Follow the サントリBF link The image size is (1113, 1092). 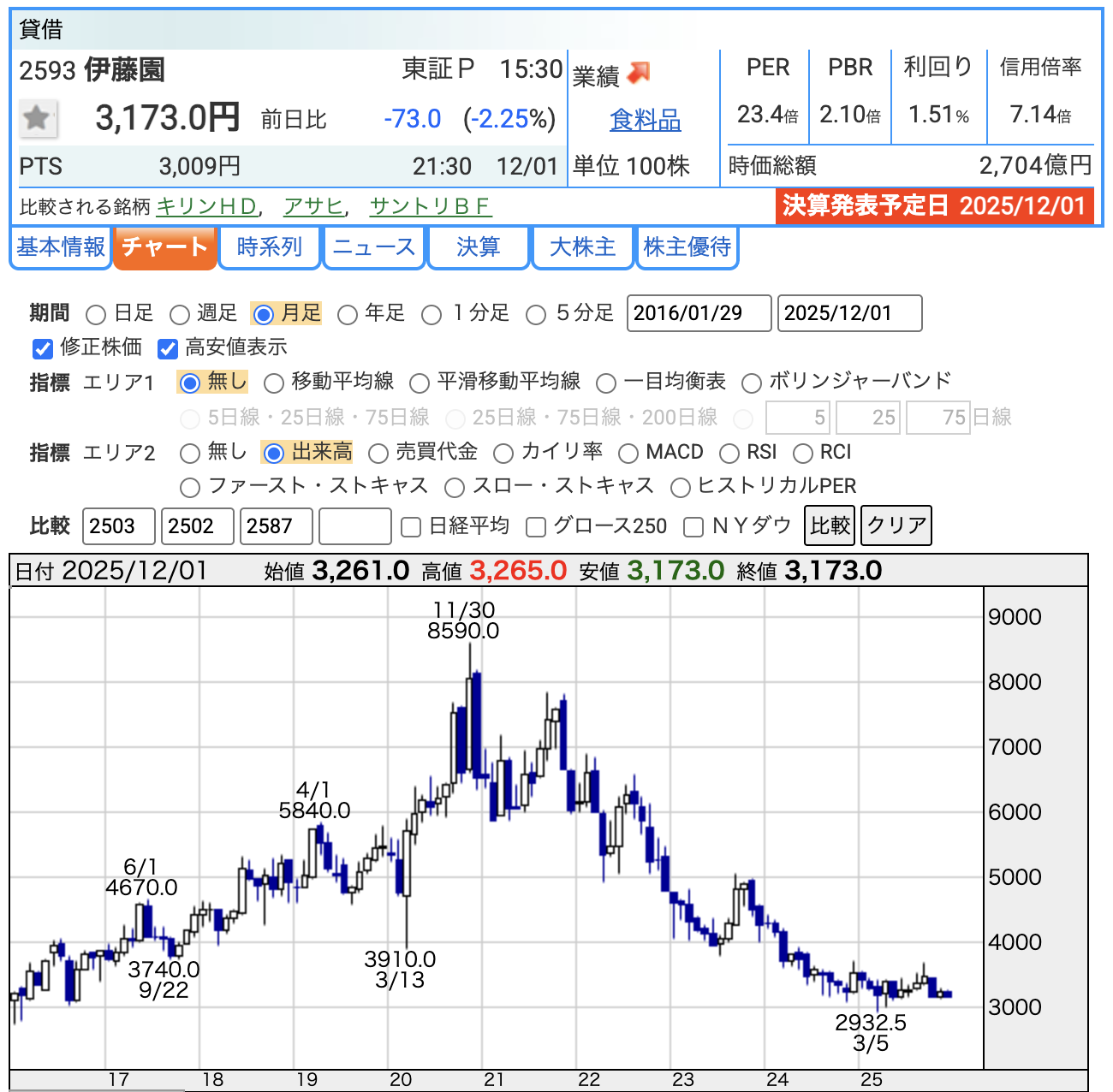pos(431,207)
